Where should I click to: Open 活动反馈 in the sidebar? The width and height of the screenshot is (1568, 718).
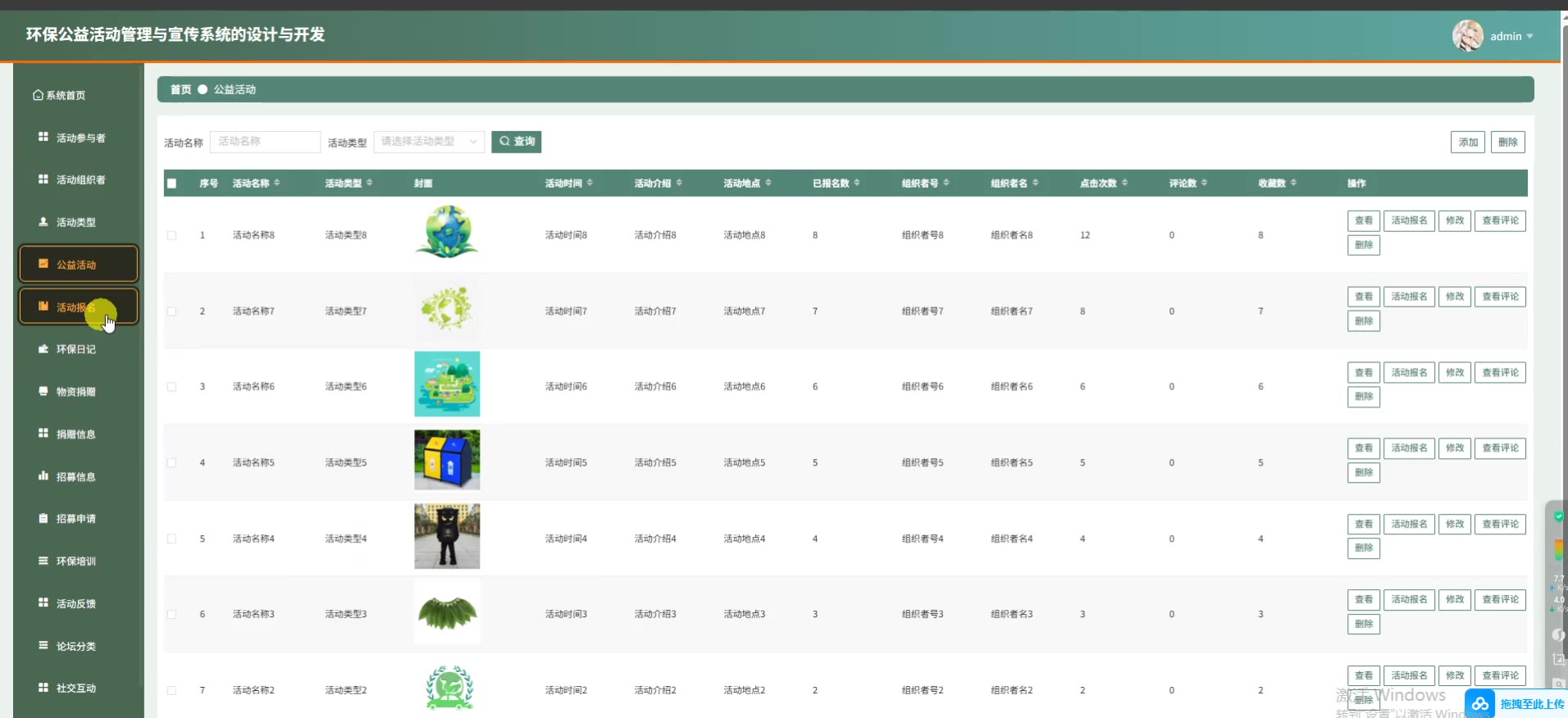click(x=76, y=603)
